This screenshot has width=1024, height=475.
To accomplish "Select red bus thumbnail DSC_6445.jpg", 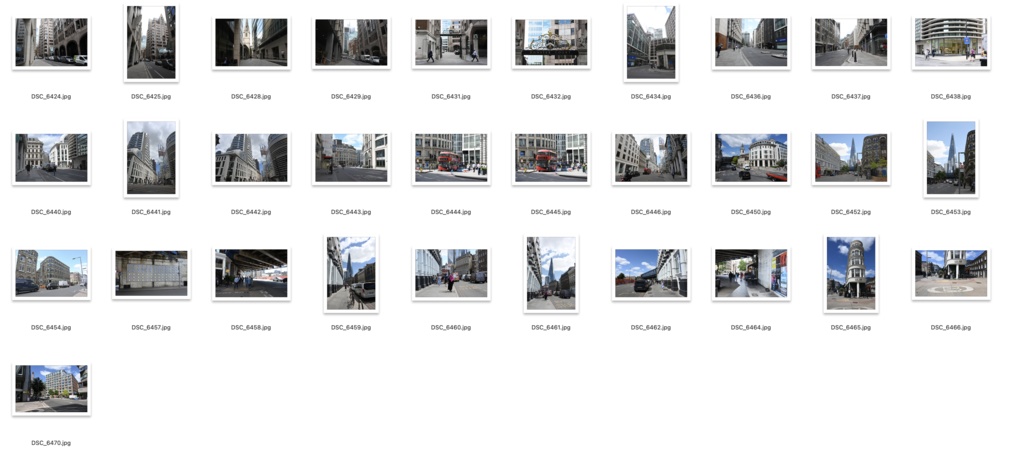I will click(x=551, y=158).
